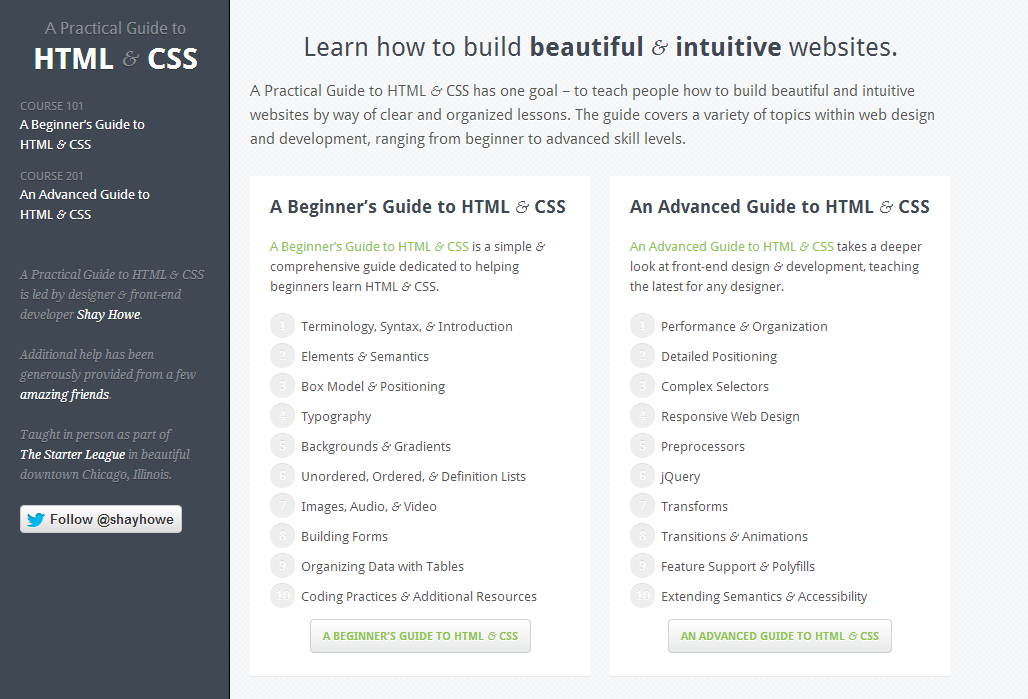Click the Twitter bird icon on the Follow button
Viewport: 1028px width, 699px height.
pos(37,518)
